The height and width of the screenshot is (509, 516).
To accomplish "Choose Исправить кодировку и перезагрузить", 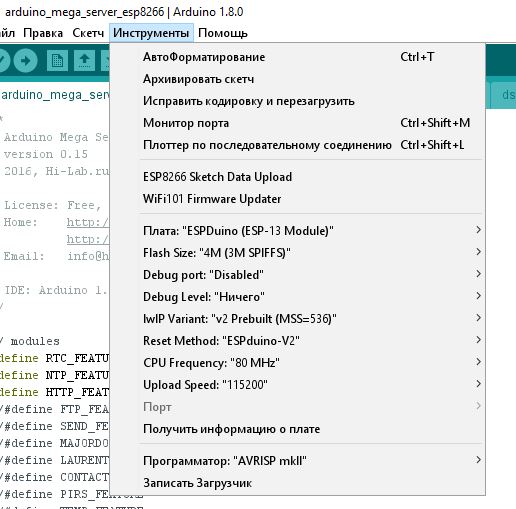I will tap(297, 101).
